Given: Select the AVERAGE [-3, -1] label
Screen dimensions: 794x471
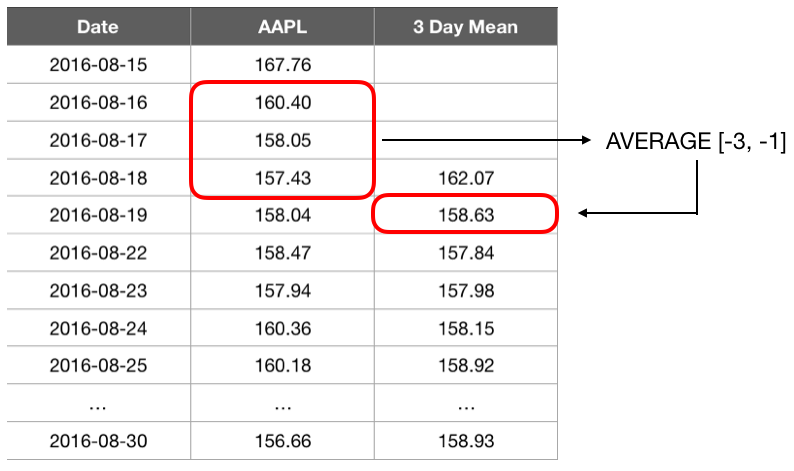Looking at the screenshot, I should [696, 142].
